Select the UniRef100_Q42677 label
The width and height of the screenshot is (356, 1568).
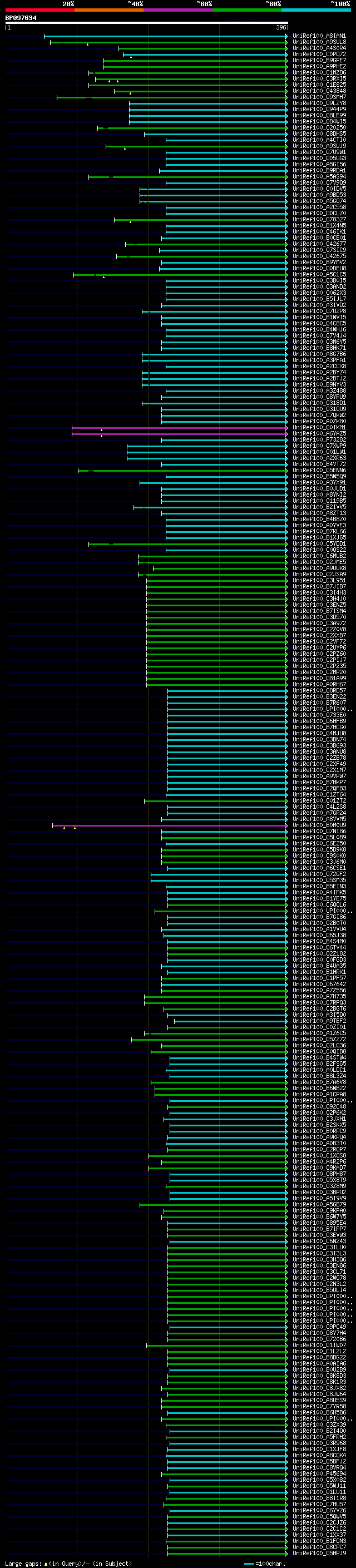319,244
